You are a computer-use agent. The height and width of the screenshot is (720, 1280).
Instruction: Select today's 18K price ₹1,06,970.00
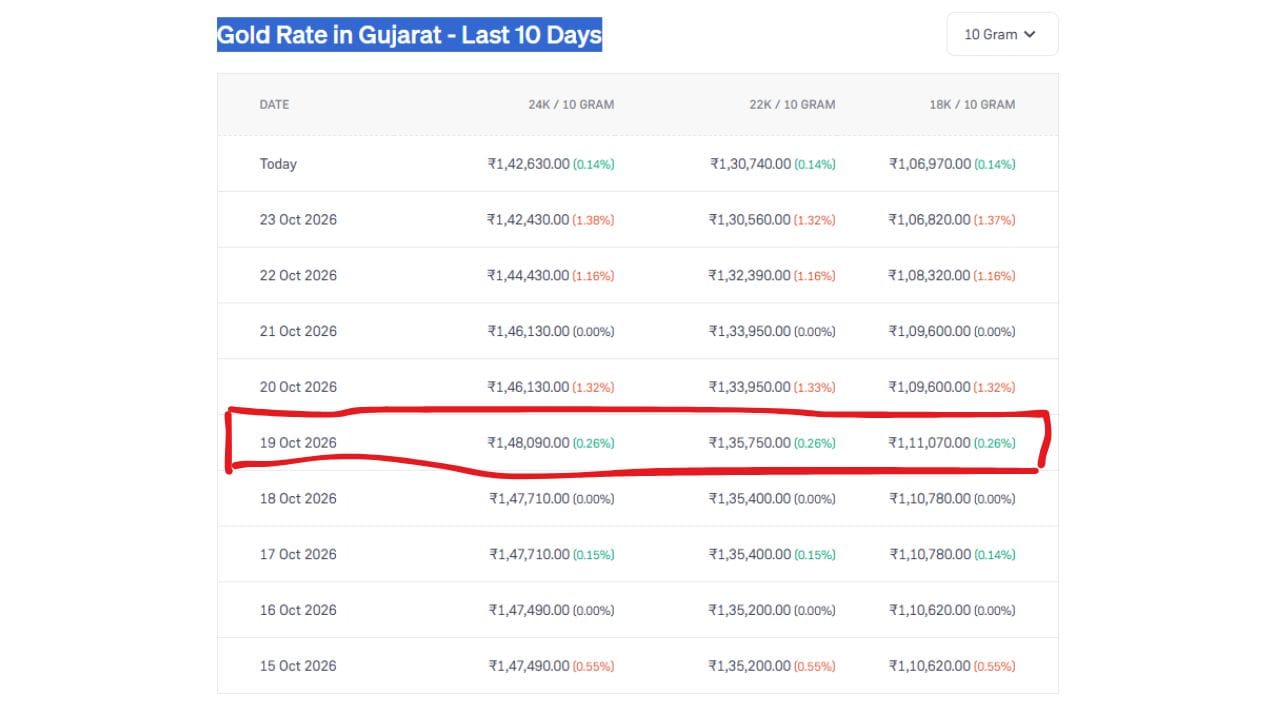pos(930,164)
